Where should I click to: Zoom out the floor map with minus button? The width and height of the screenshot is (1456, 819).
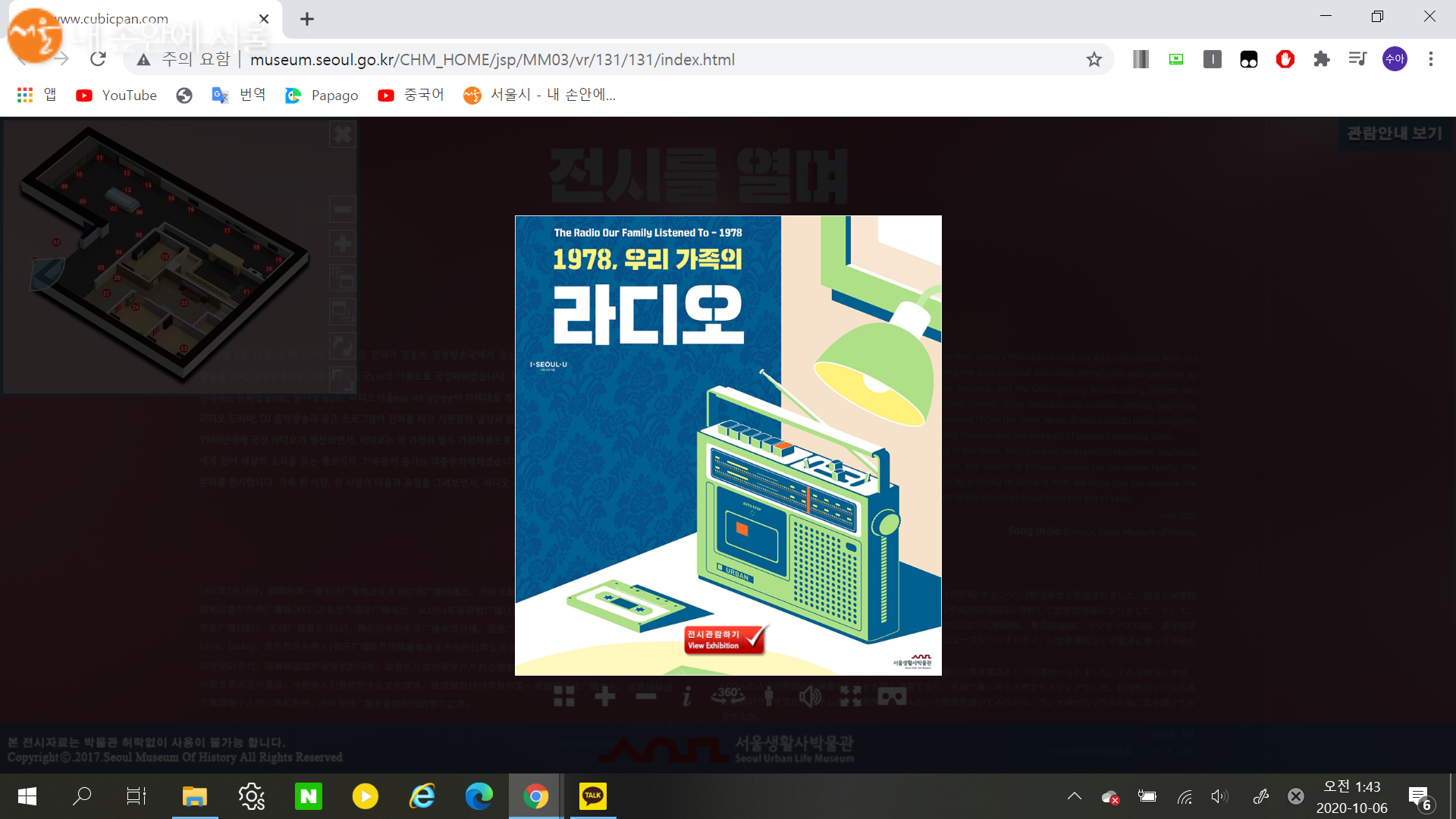pos(343,209)
